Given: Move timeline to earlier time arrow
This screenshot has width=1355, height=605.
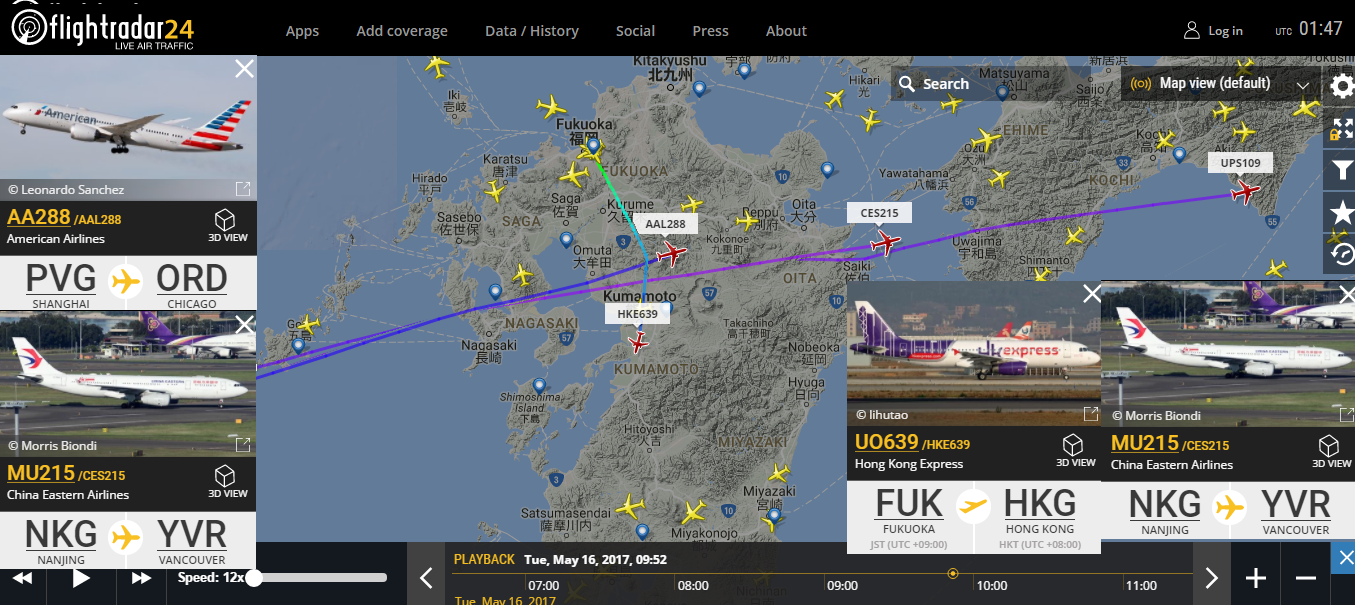Looking at the screenshot, I should (x=426, y=577).
